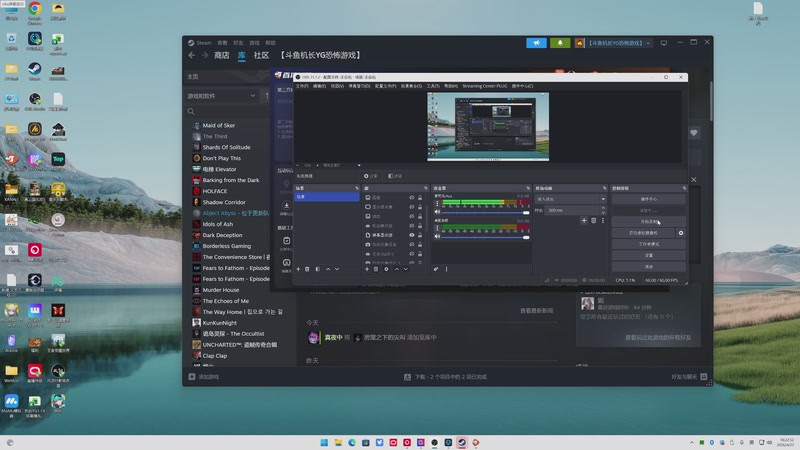Click 添加游戏 in Steam bottom bar
This screenshot has height=450, width=800.
(x=204, y=377)
